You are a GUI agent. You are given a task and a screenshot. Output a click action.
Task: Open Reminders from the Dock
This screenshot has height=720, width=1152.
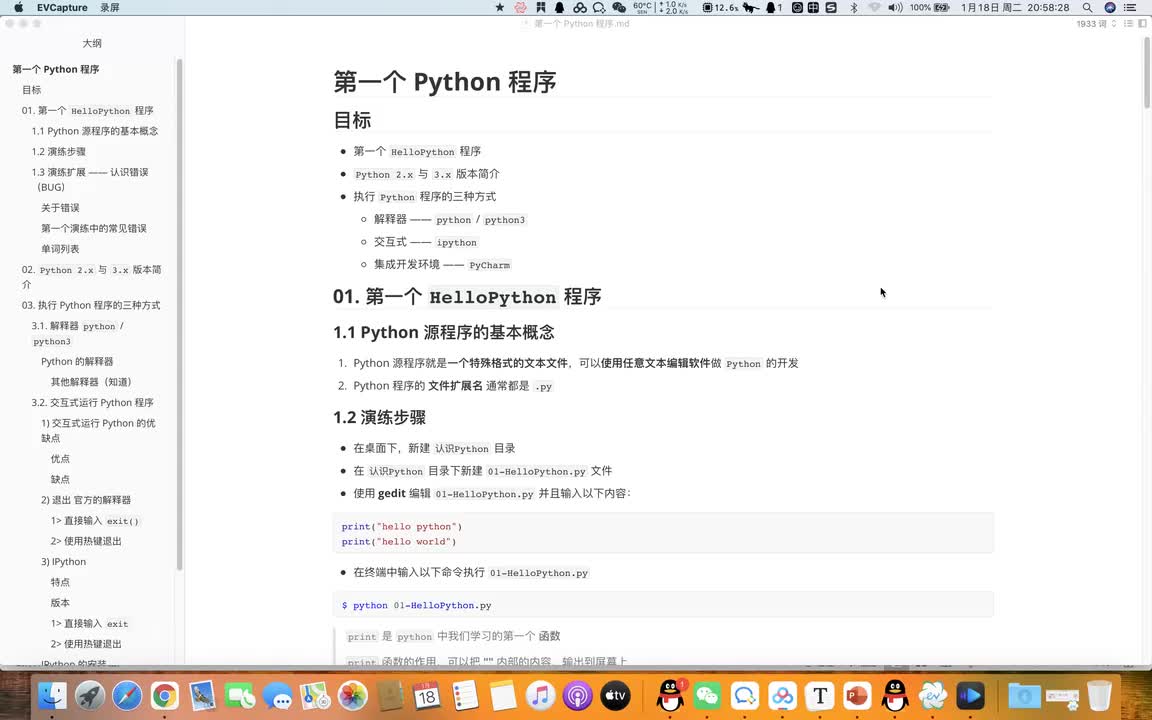[x=464, y=695]
